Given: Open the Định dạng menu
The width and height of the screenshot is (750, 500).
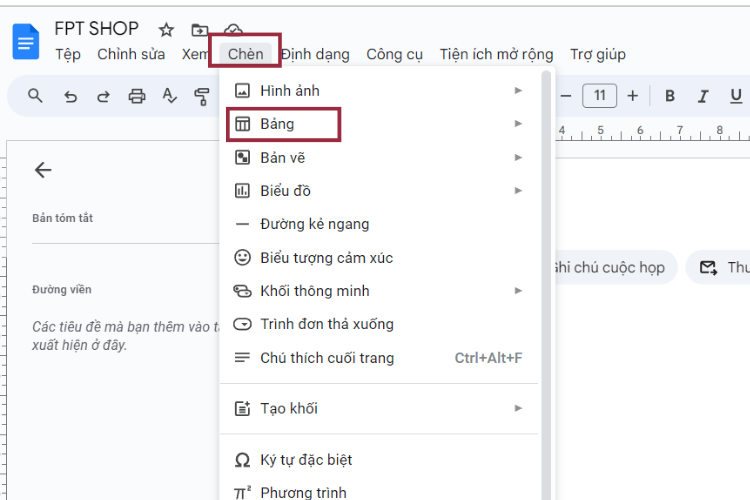Looking at the screenshot, I should coord(315,55).
